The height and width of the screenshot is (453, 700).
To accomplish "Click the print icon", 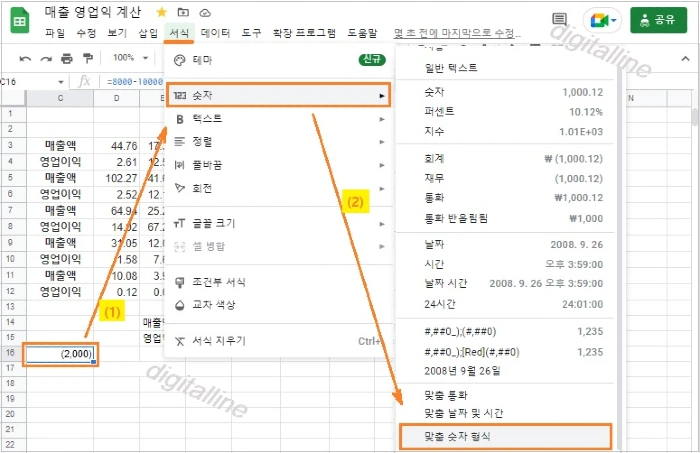I will [67, 58].
